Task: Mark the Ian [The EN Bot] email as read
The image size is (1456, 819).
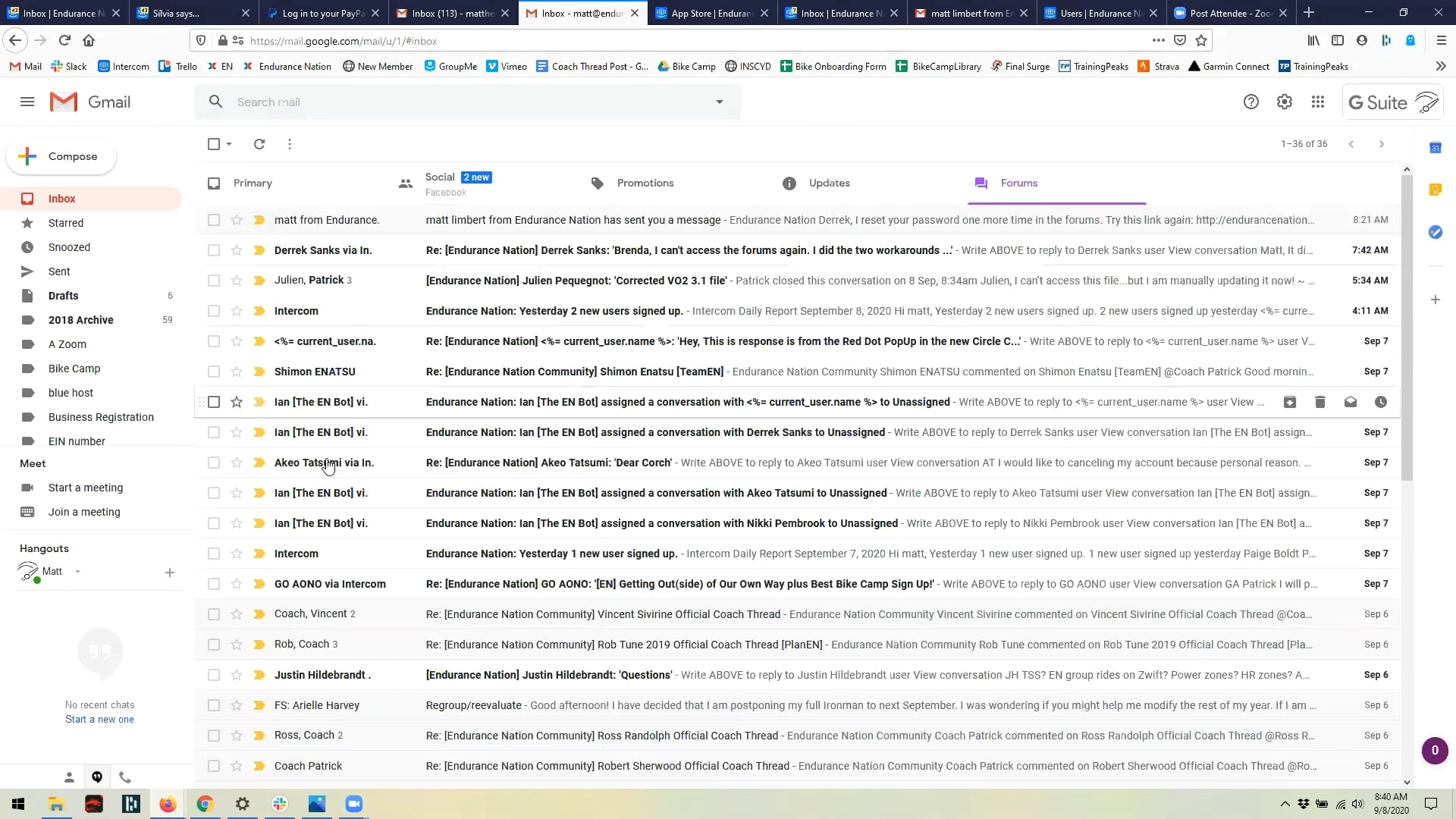Action: 1351,402
